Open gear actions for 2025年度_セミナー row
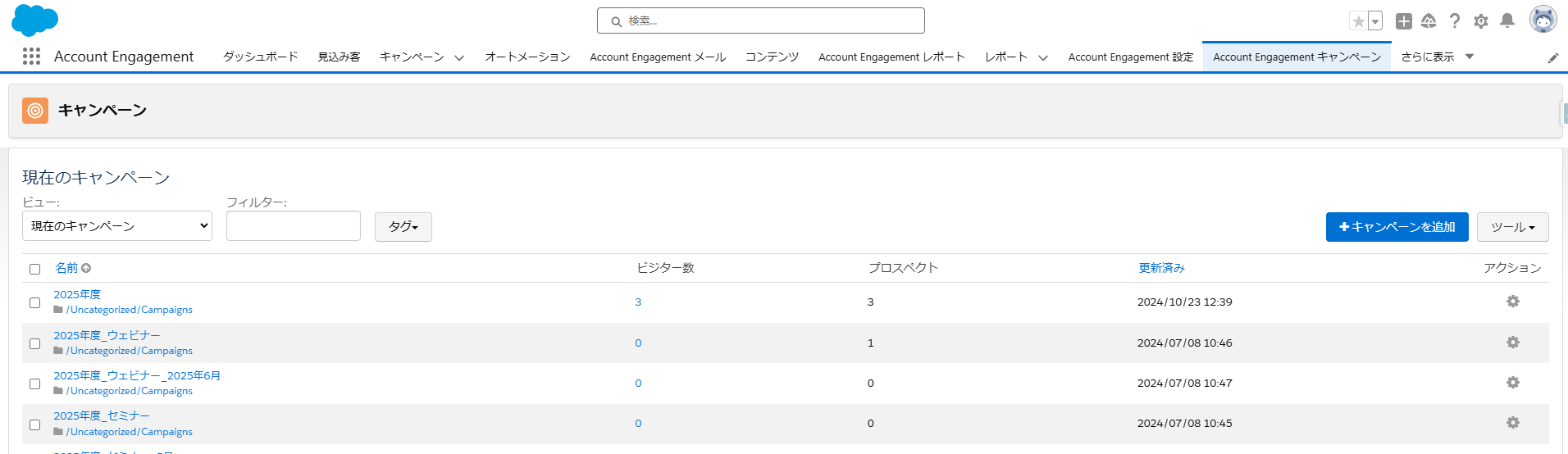 (1513, 423)
